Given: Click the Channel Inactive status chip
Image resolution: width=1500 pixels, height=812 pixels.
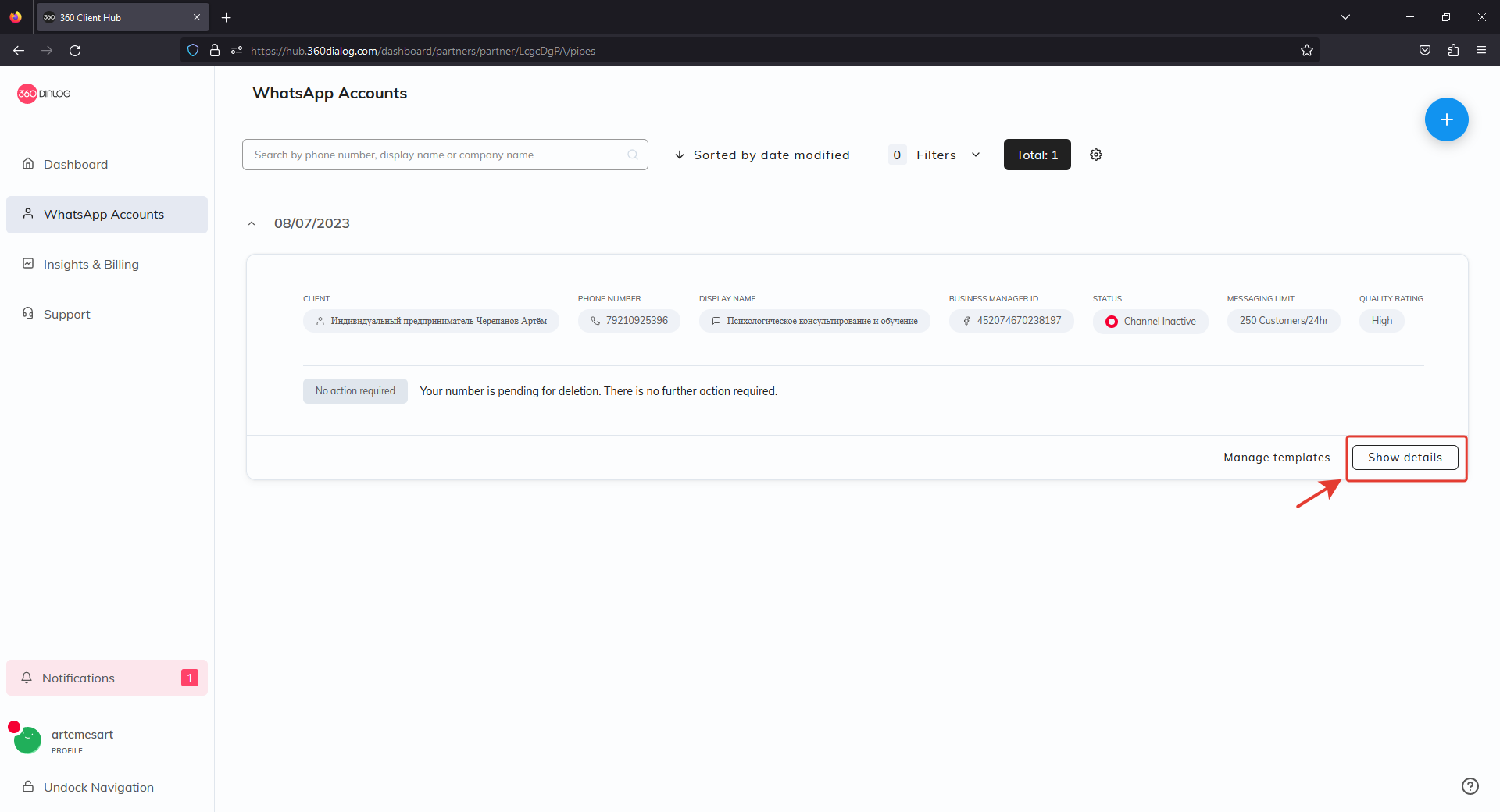Looking at the screenshot, I should tap(1150, 322).
